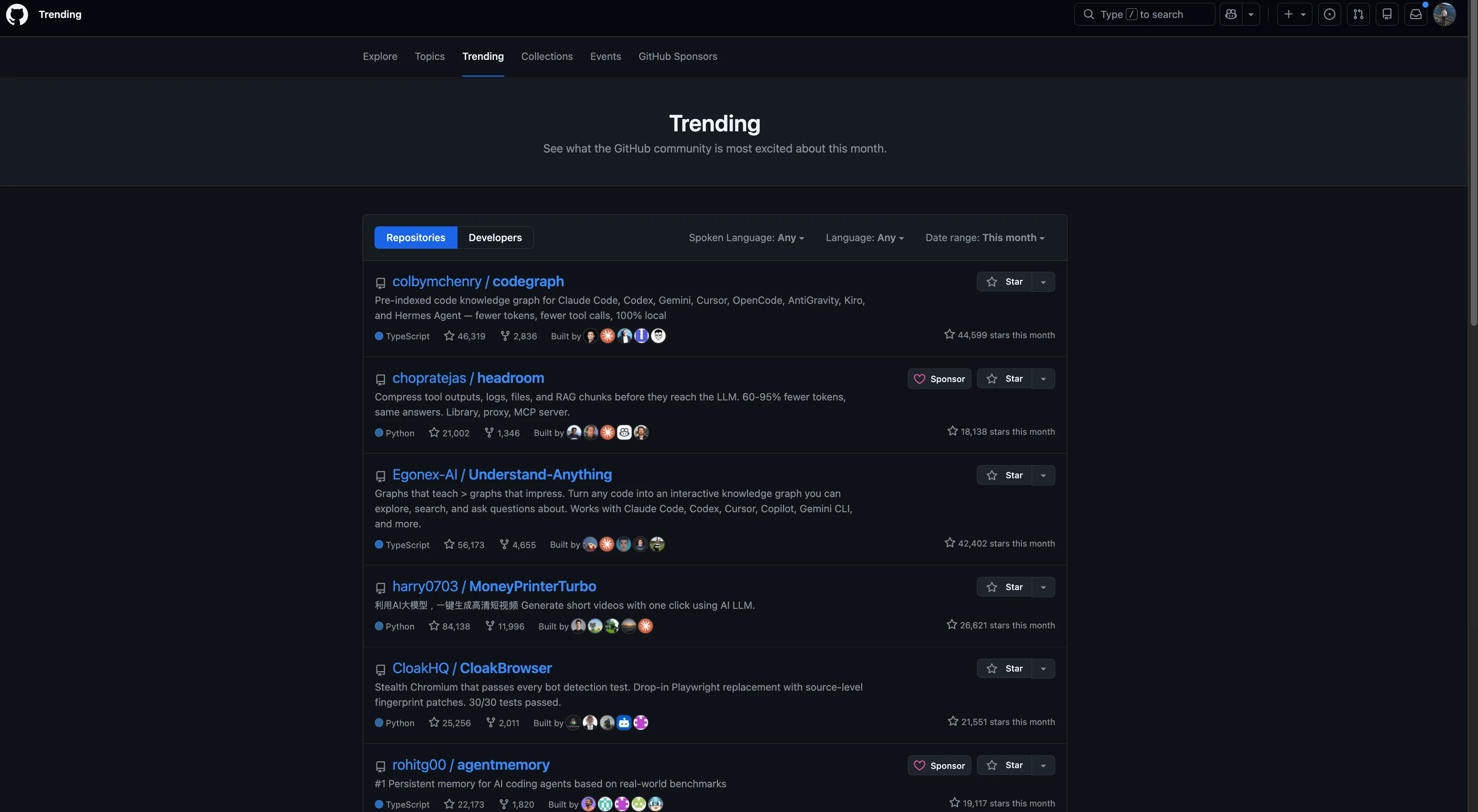Go to the Events tab
This screenshot has height=812, width=1478.
(x=605, y=56)
